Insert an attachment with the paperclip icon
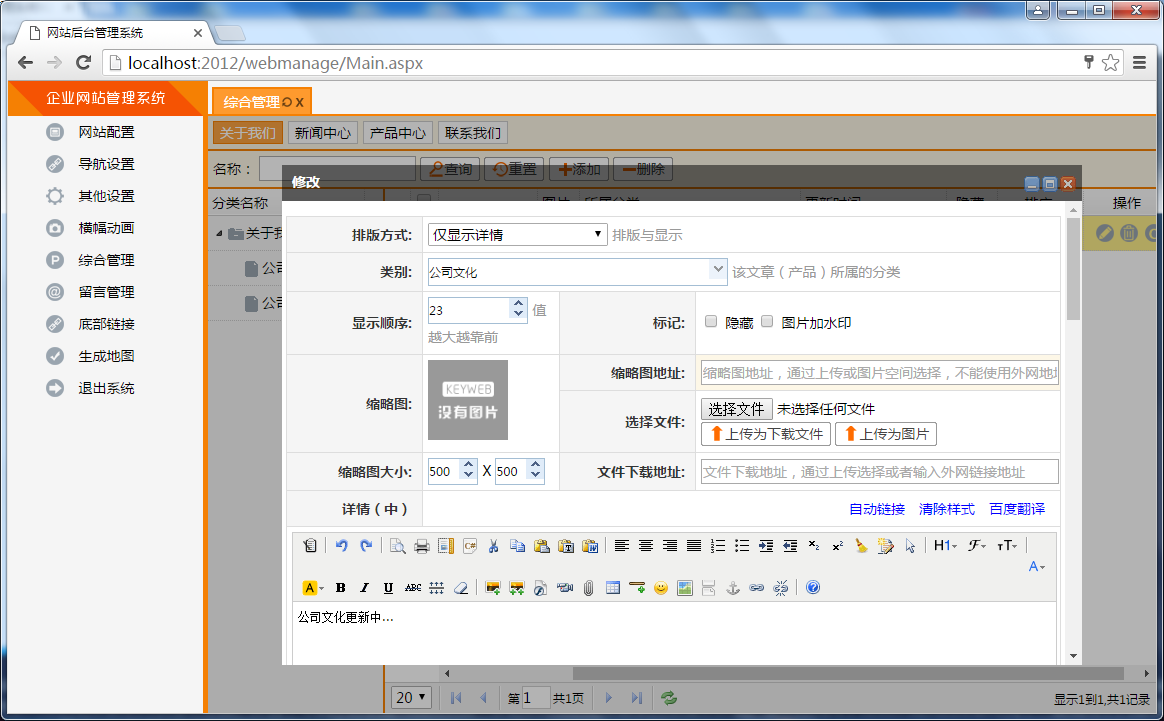The width and height of the screenshot is (1164, 721). pyautogui.click(x=589, y=587)
